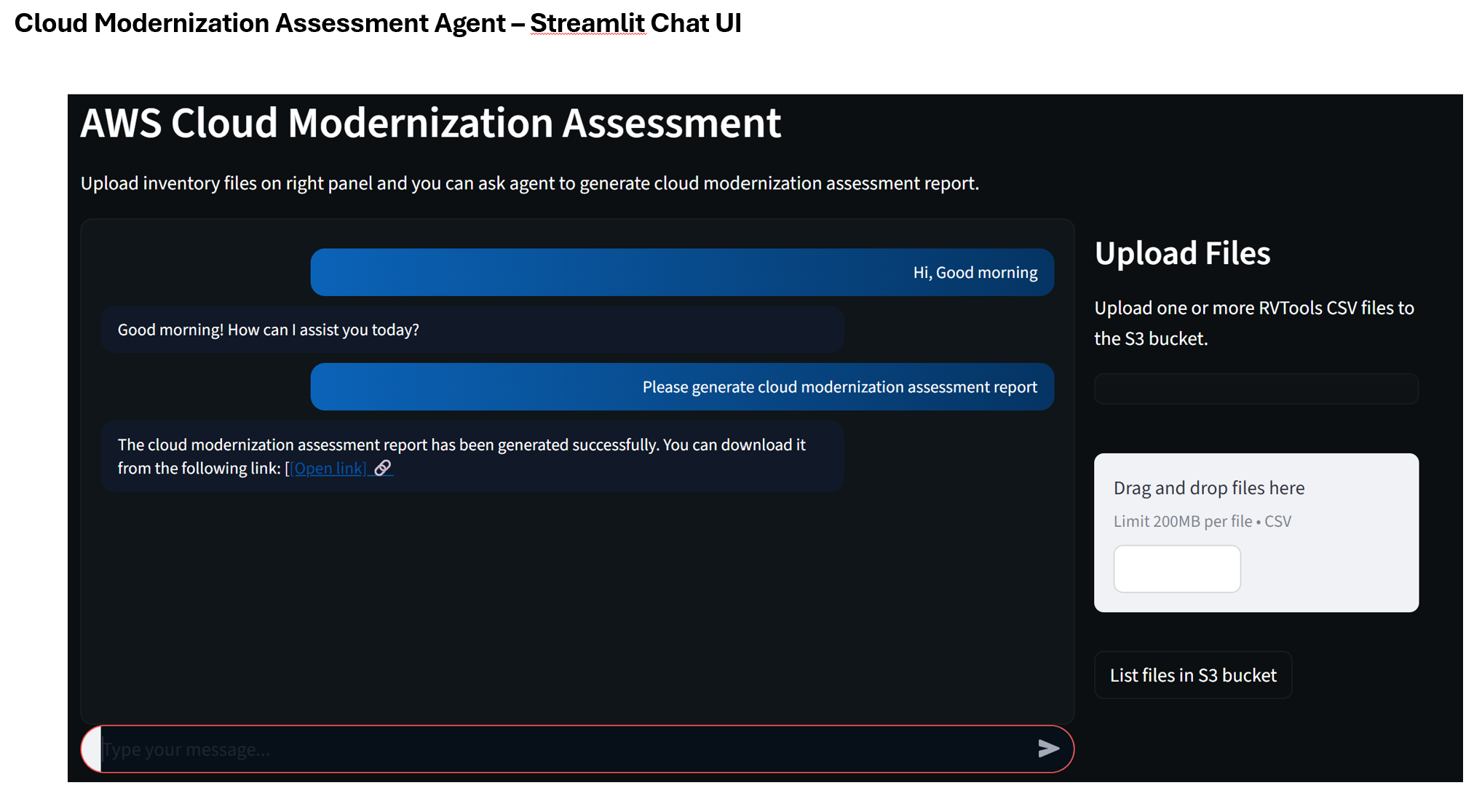
Task: Click the 'Drag and drop files here' text
Action: 1208,488
